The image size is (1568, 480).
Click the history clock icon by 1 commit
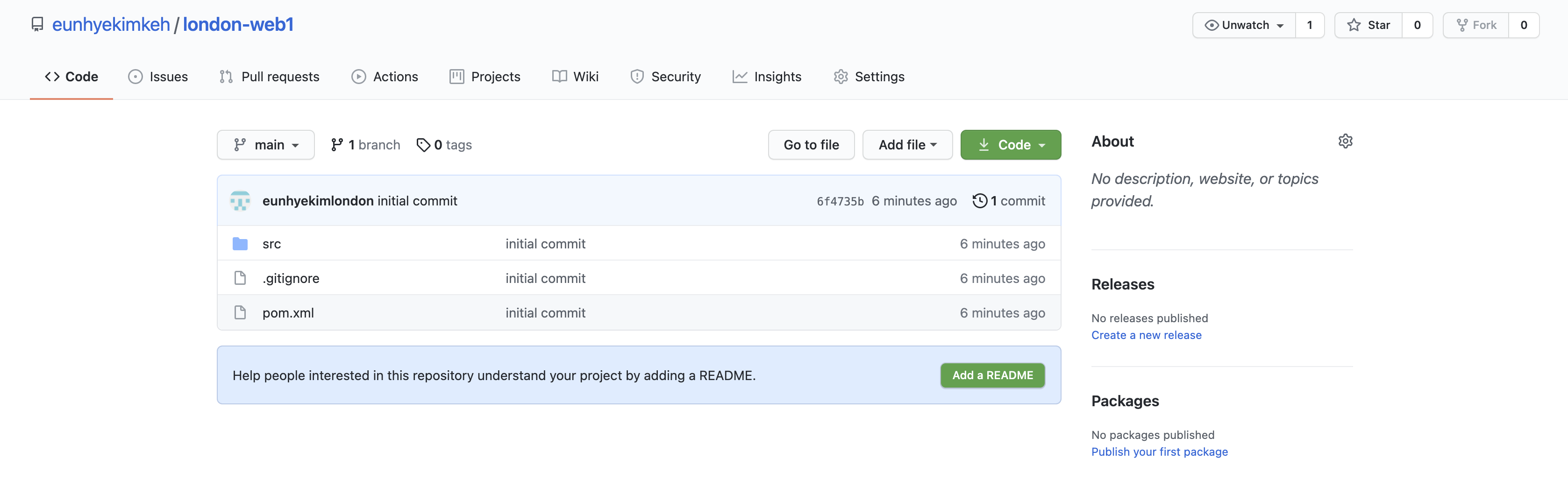pos(979,201)
